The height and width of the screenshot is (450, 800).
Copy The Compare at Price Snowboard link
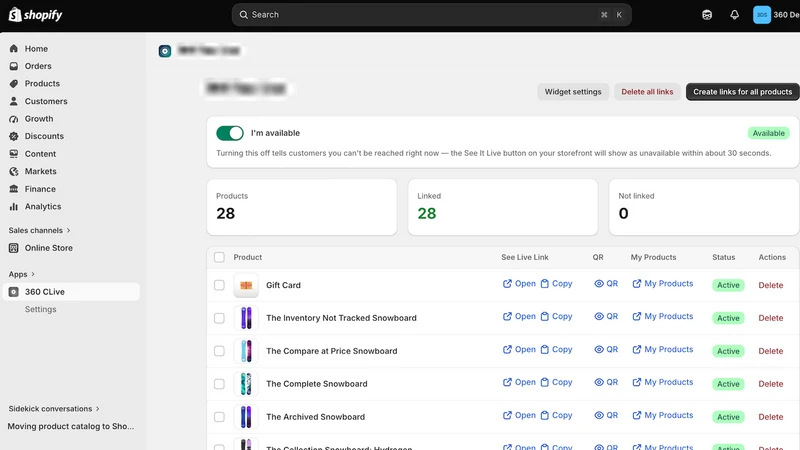[556, 349]
